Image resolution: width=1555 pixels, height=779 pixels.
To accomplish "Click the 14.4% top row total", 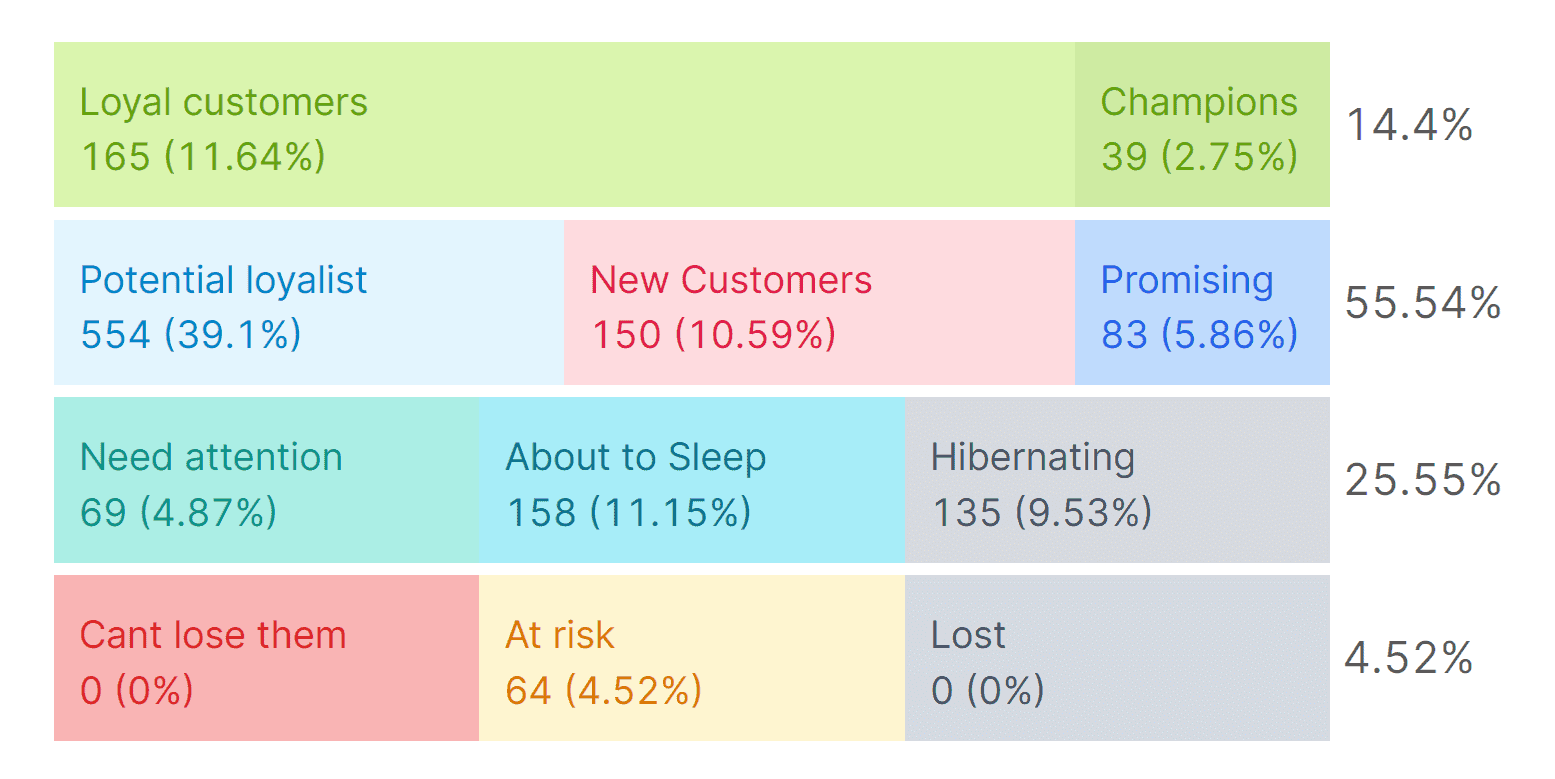I will [x=1409, y=126].
